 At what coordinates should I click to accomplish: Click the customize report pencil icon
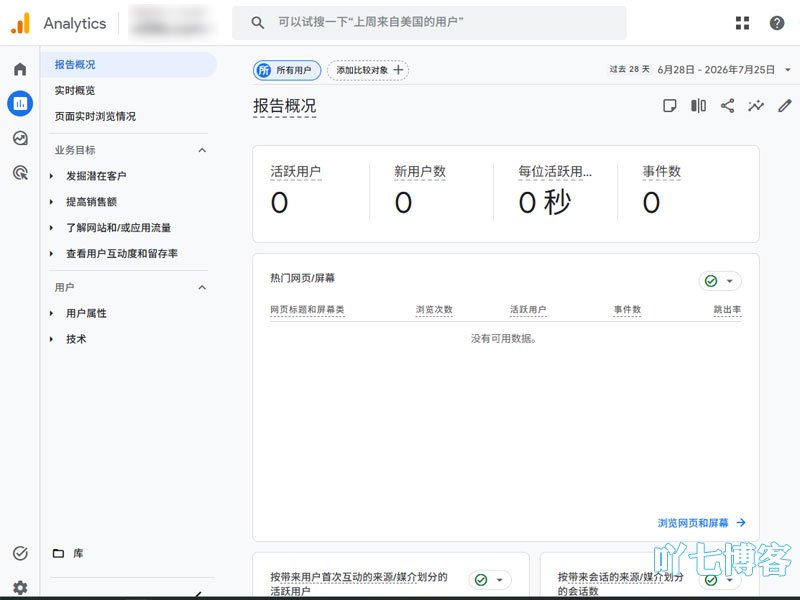(x=785, y=106)
